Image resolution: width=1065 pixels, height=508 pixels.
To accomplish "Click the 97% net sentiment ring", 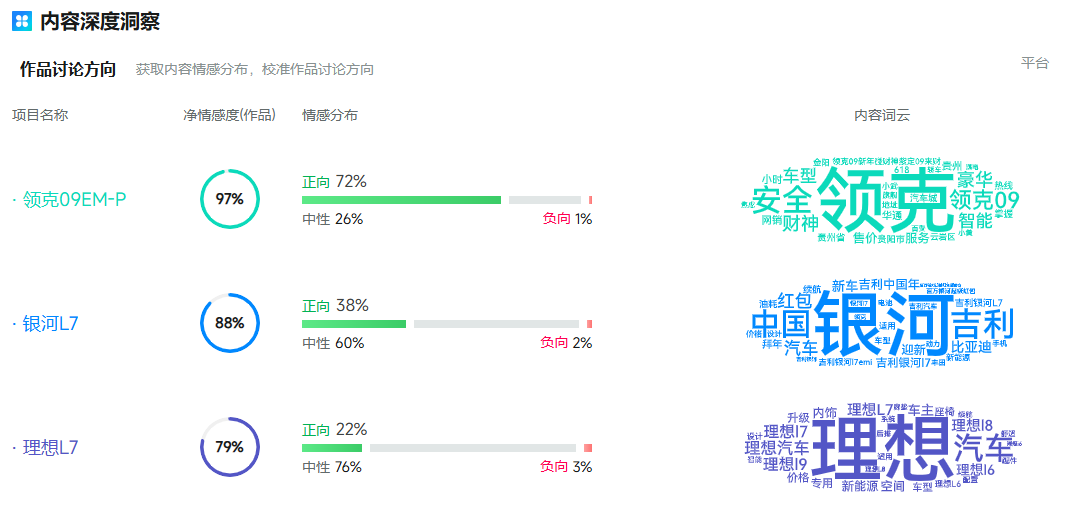I will pyautogui.click(x=230, y=199).
